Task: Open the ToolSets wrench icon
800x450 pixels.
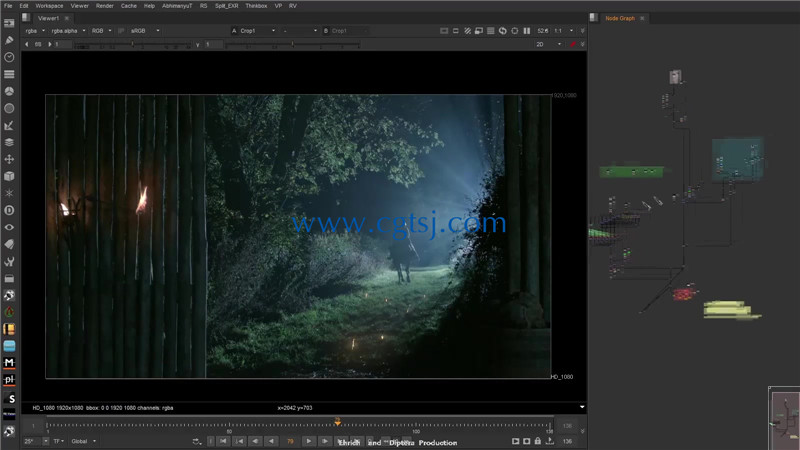Action: coord(9,262)
